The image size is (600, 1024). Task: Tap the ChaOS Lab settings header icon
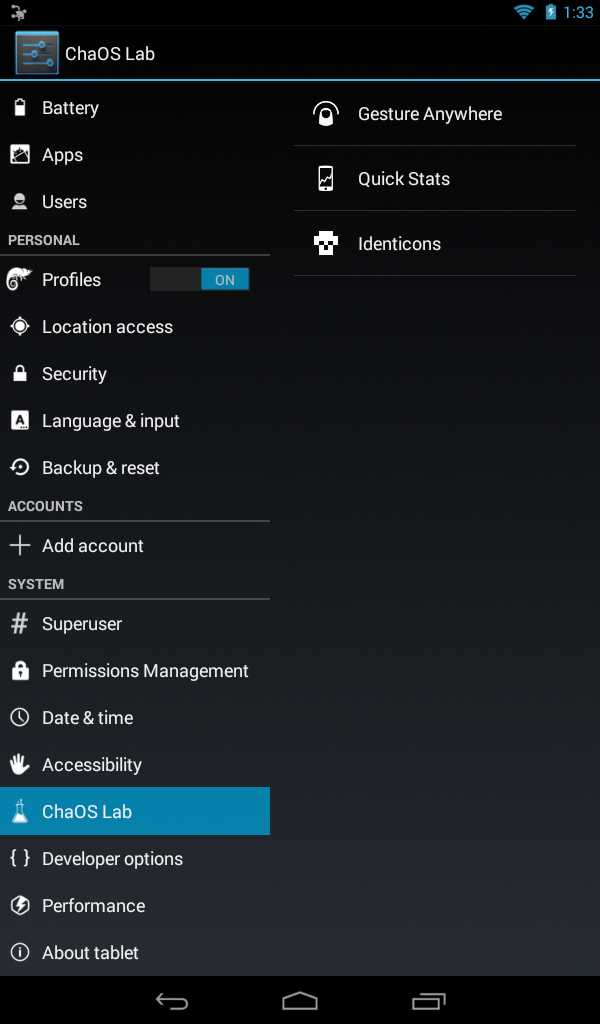(37, 53)
